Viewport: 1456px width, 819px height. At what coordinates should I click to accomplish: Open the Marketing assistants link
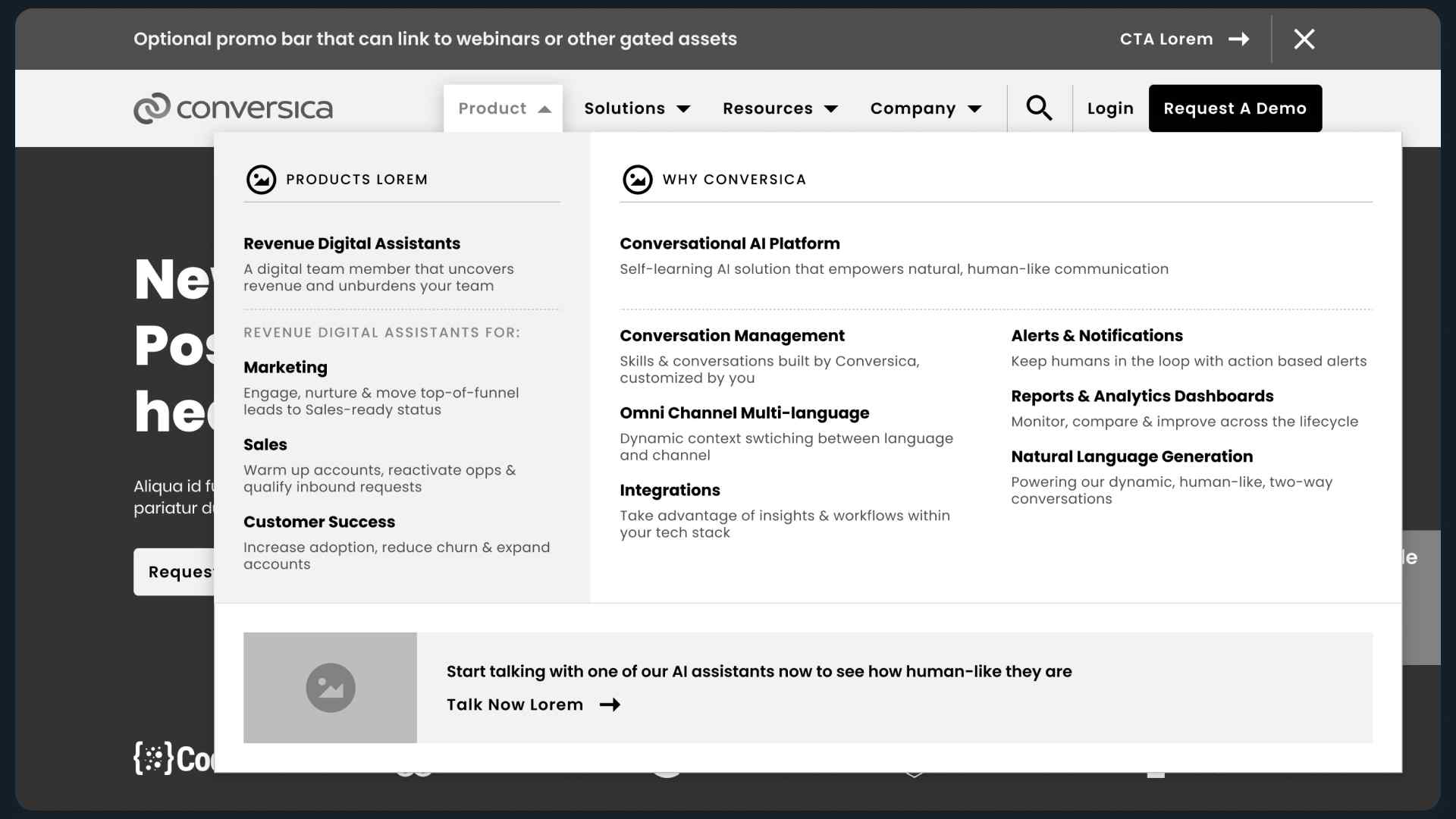[x=285, y=367]
